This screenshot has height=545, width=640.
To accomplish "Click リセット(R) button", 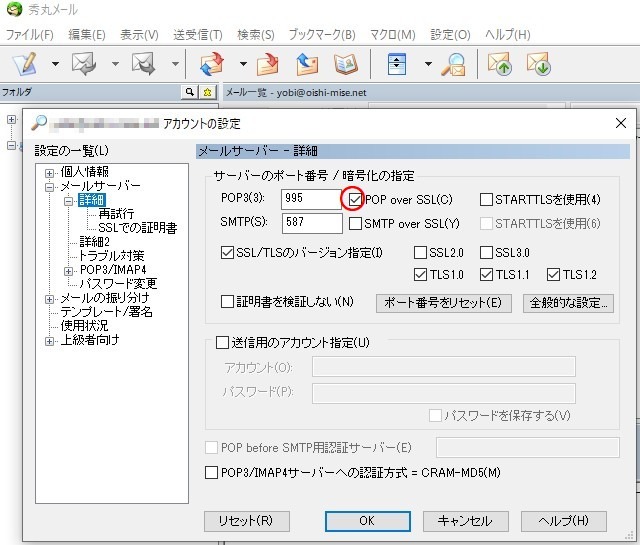I will click(247, 521).
